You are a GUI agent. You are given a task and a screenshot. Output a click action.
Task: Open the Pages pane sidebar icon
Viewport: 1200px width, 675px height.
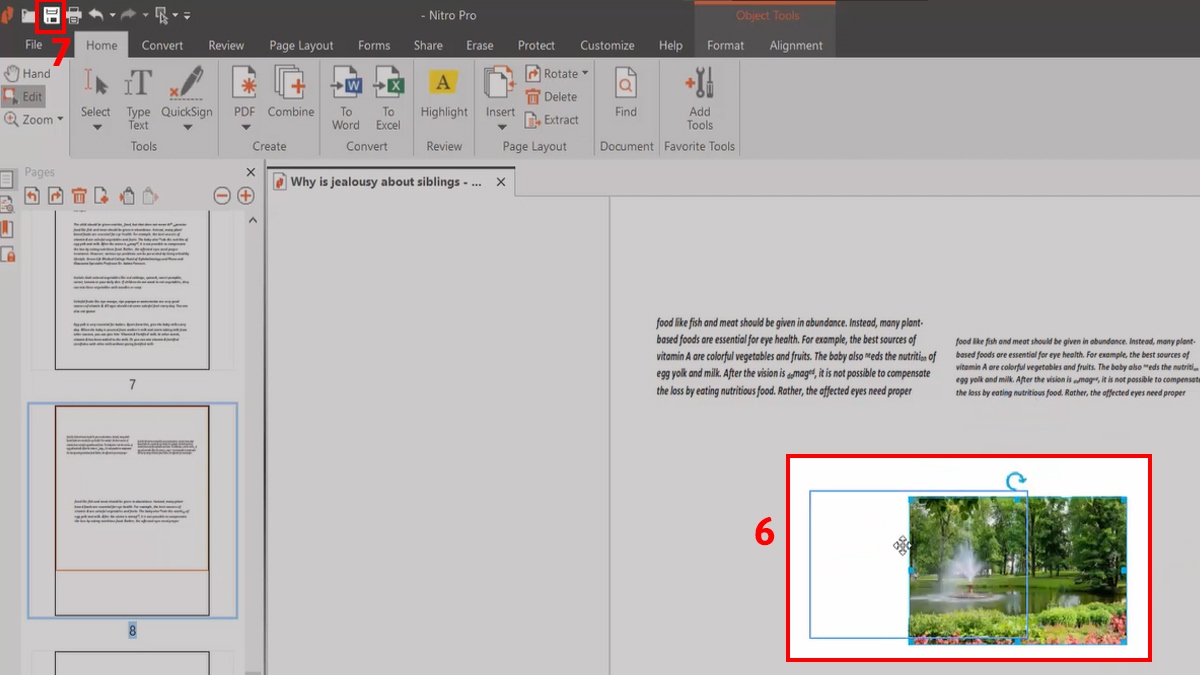7,180
